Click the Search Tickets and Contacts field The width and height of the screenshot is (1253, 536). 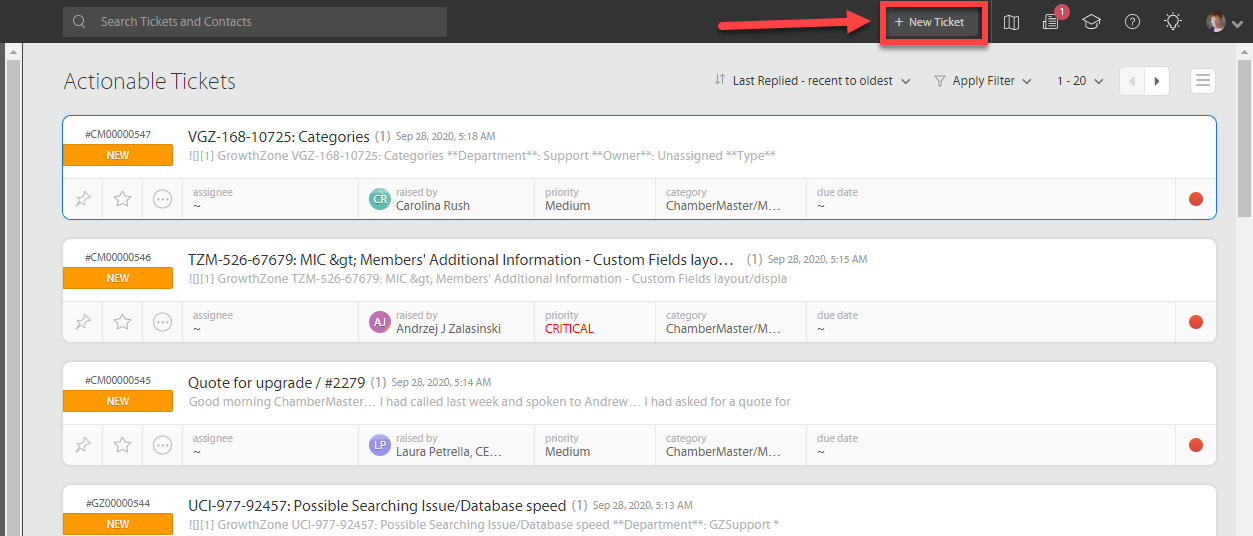(x=255, y=22)
